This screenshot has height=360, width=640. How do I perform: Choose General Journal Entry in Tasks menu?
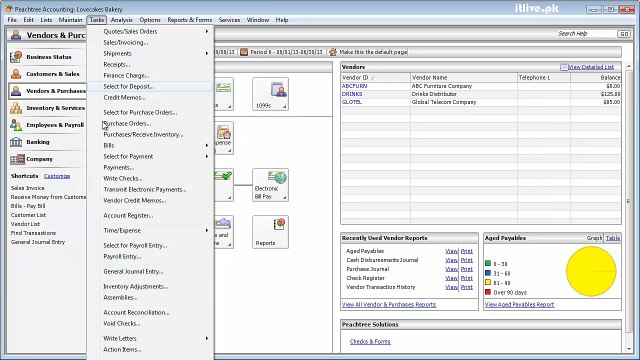(x=133, y=271)
